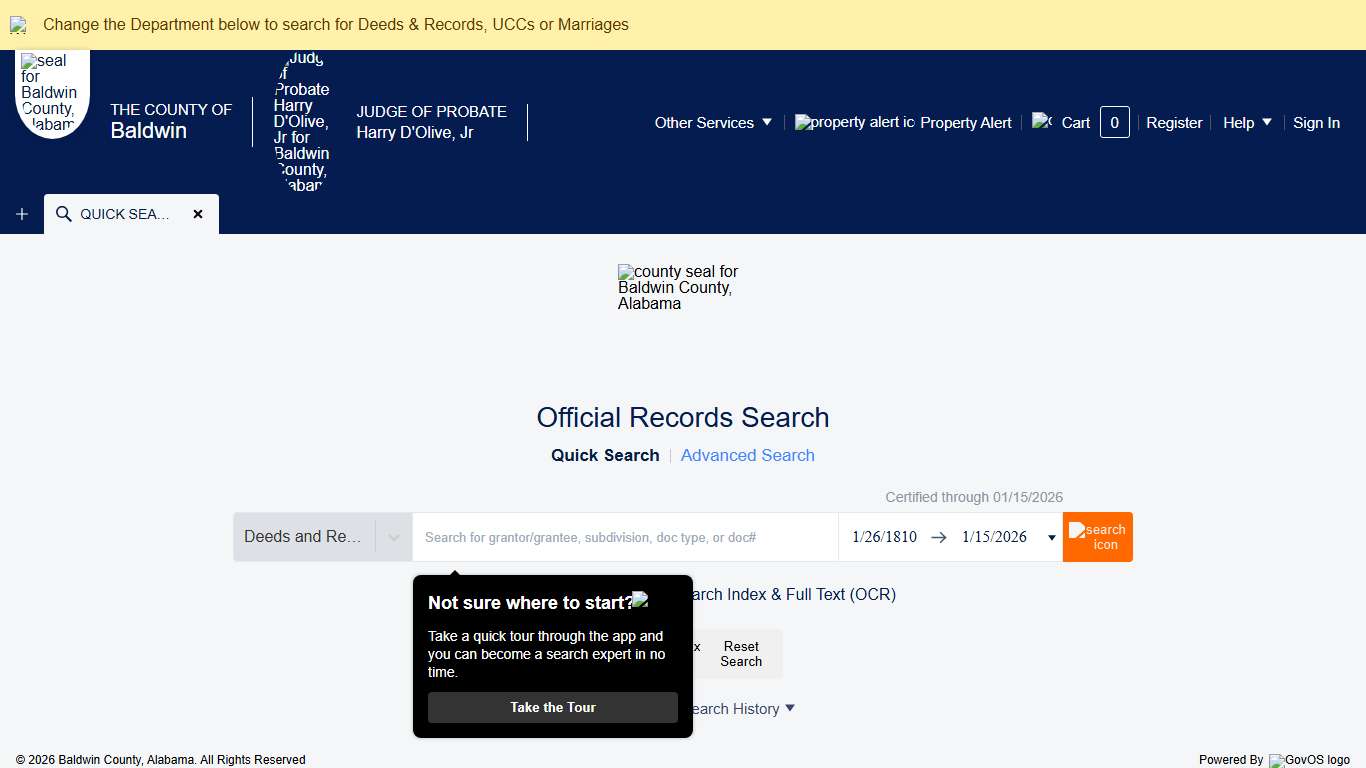1366x768 pixels.
Task: Select the Quick Search tab label
Action: (x=605, y=455)
